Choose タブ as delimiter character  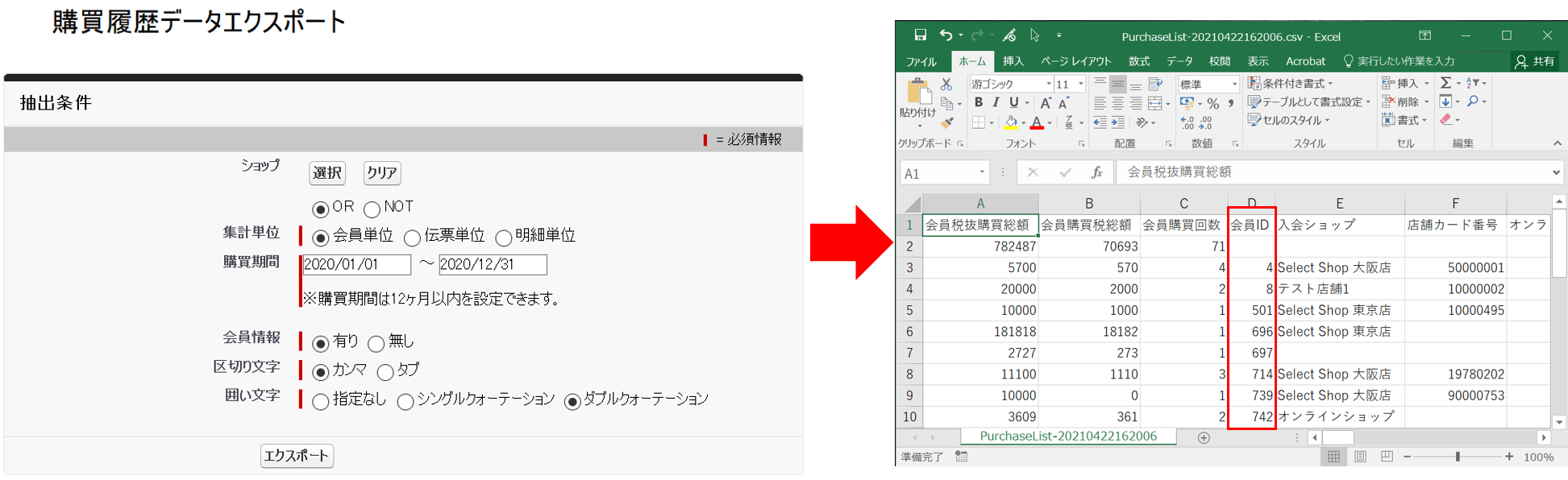(385, 372)
